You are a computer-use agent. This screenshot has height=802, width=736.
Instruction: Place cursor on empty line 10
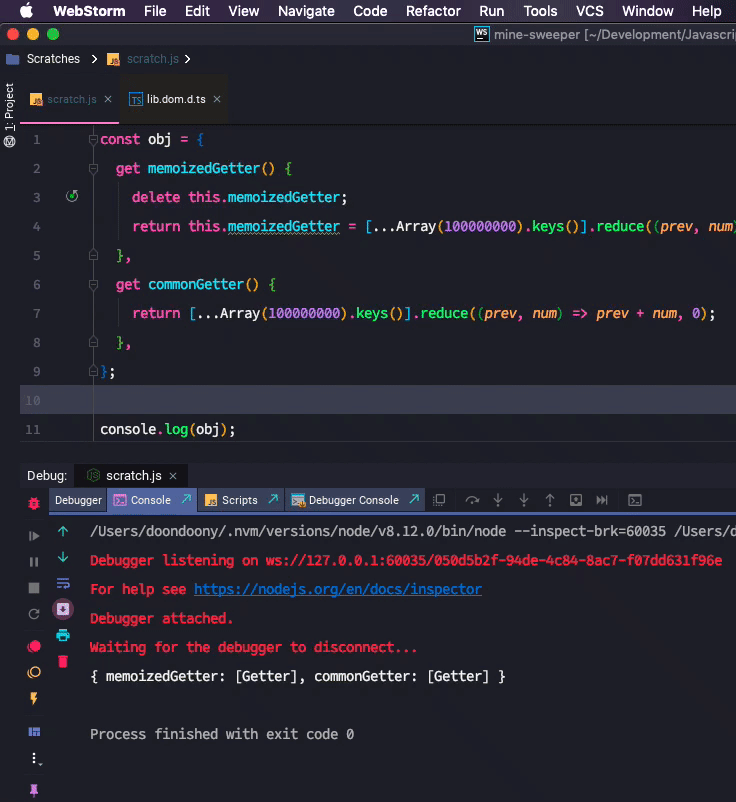pyautogui.click(x=377, y=400)
